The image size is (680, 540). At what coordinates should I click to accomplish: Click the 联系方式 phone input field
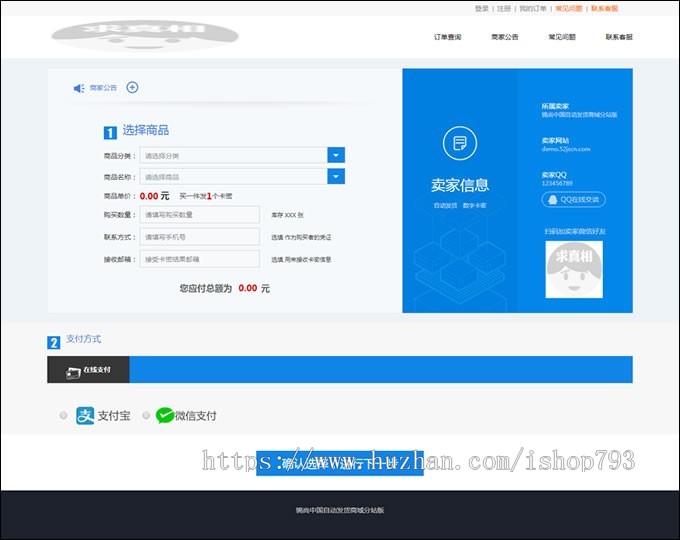[x=199, y=237]
